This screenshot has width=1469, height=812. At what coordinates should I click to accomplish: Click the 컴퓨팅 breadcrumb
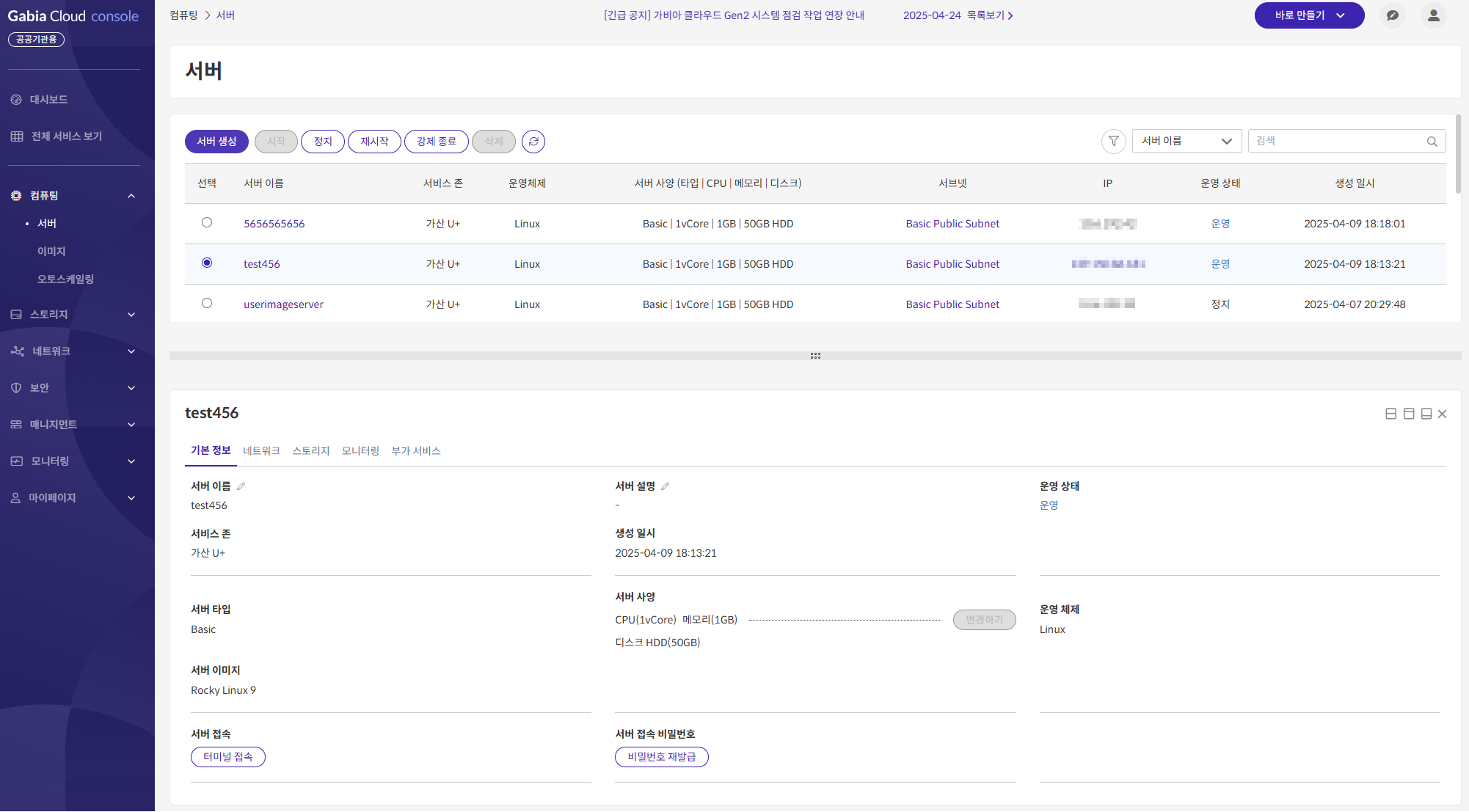183,15
